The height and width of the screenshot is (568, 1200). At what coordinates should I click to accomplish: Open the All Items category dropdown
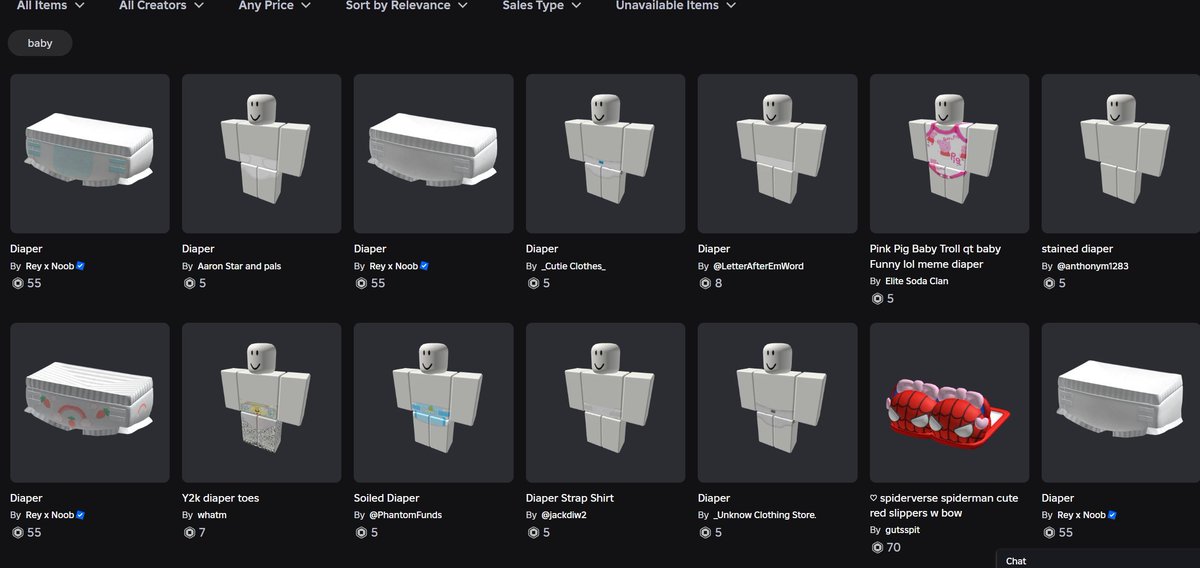[x=51, y=6]
